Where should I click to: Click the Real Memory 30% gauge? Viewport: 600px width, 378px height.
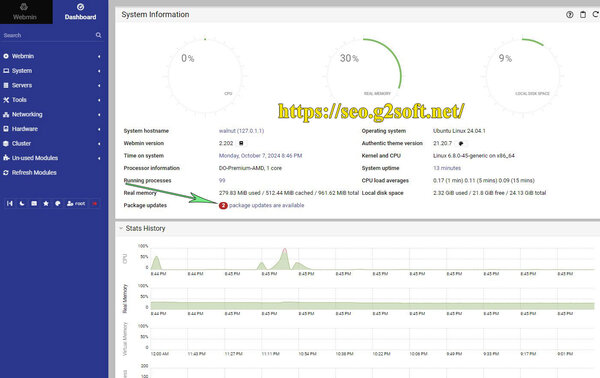(364, 76)
